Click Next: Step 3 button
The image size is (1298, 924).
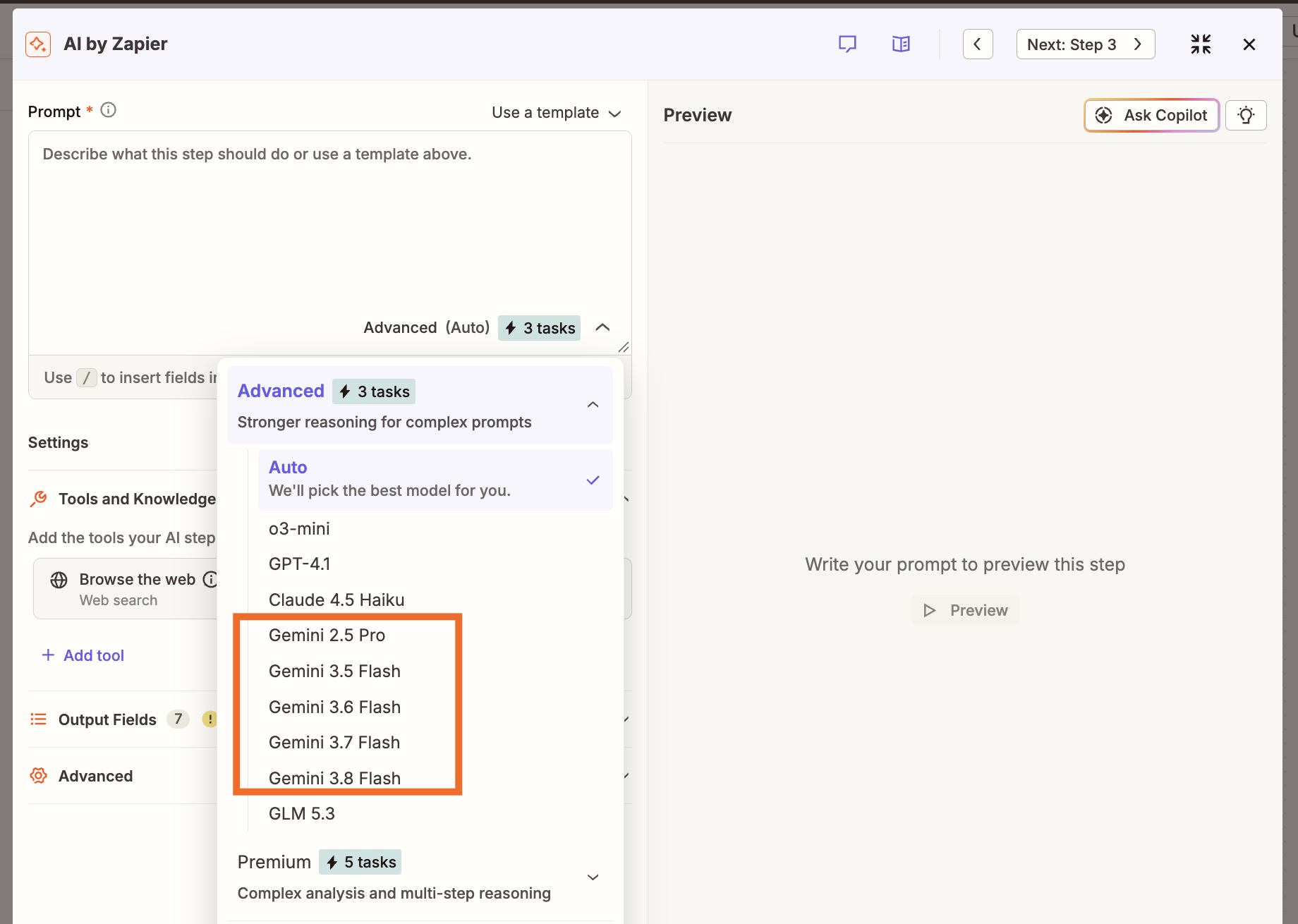[x=1085, y=44]
